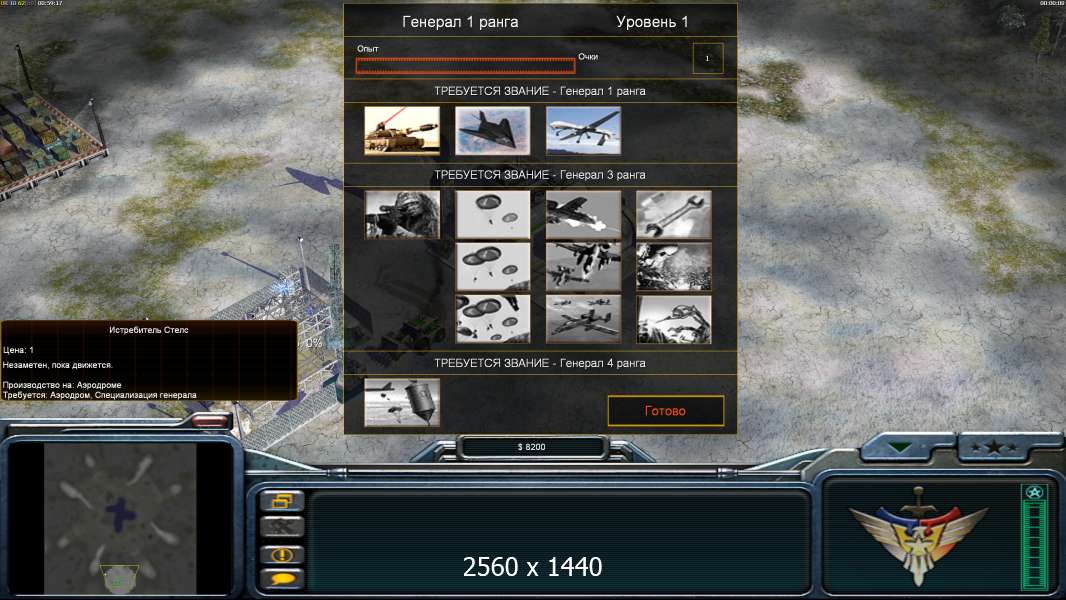
Task: Pick the bottom-right airstrike explosion ability icon
Action: pyautogui.click(x=674, y=319)
